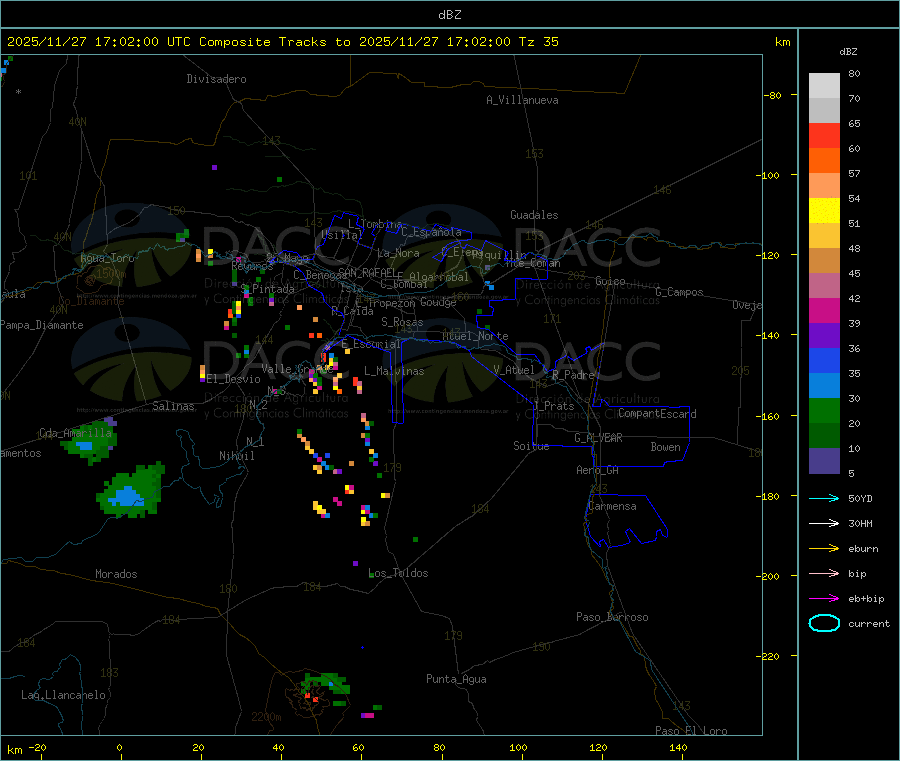Click the '100' value on the horizontal km axis

click(518, 747)
